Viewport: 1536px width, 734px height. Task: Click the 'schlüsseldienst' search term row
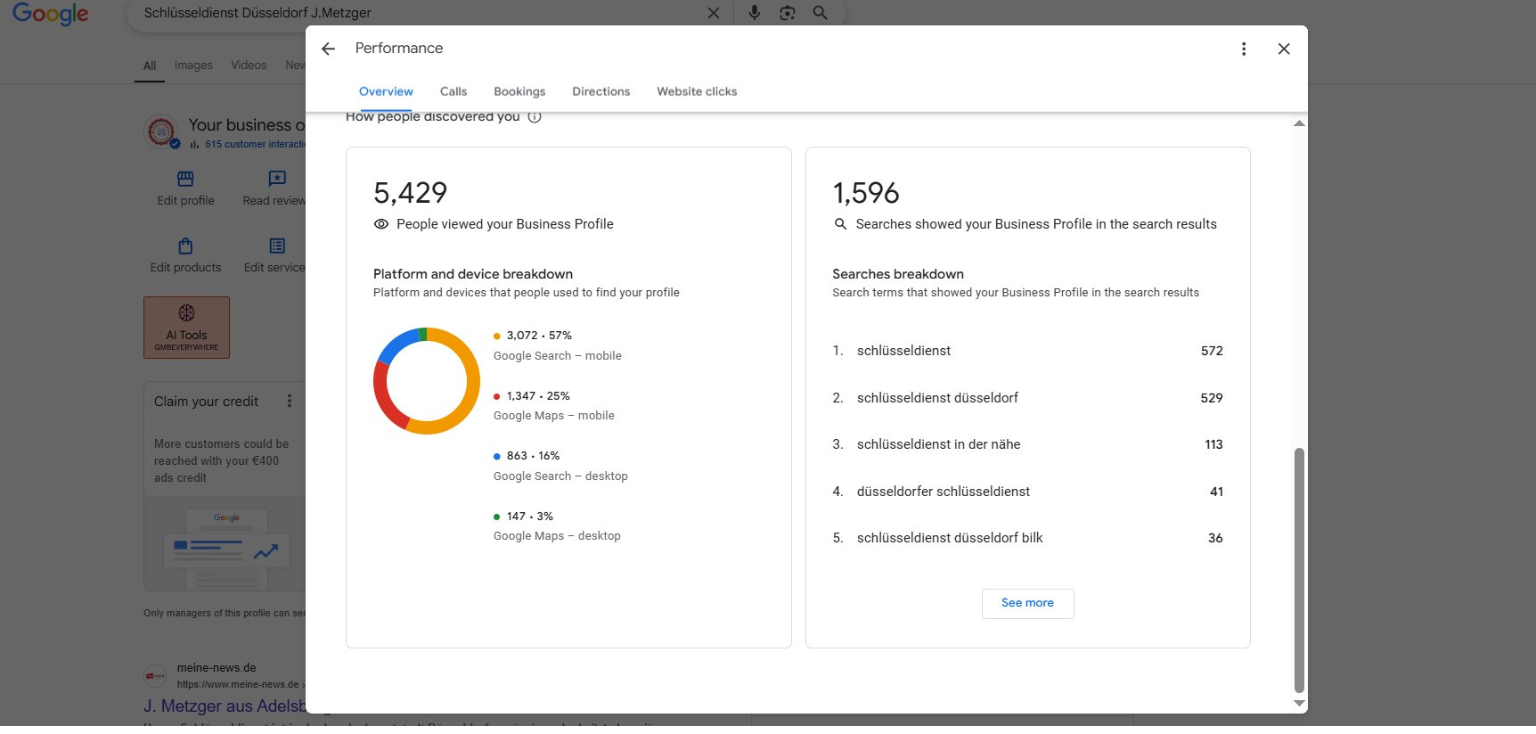[x=1027, y=351]
